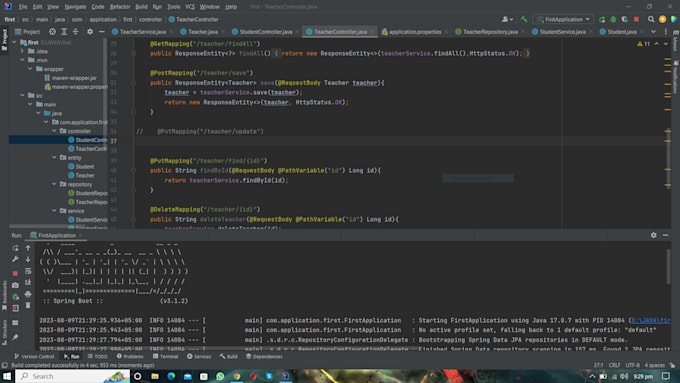This screenshot has width=680, height=383.
Task: Open Run panel settings gear
Action: pyautogui.click(x=654, y=235)
